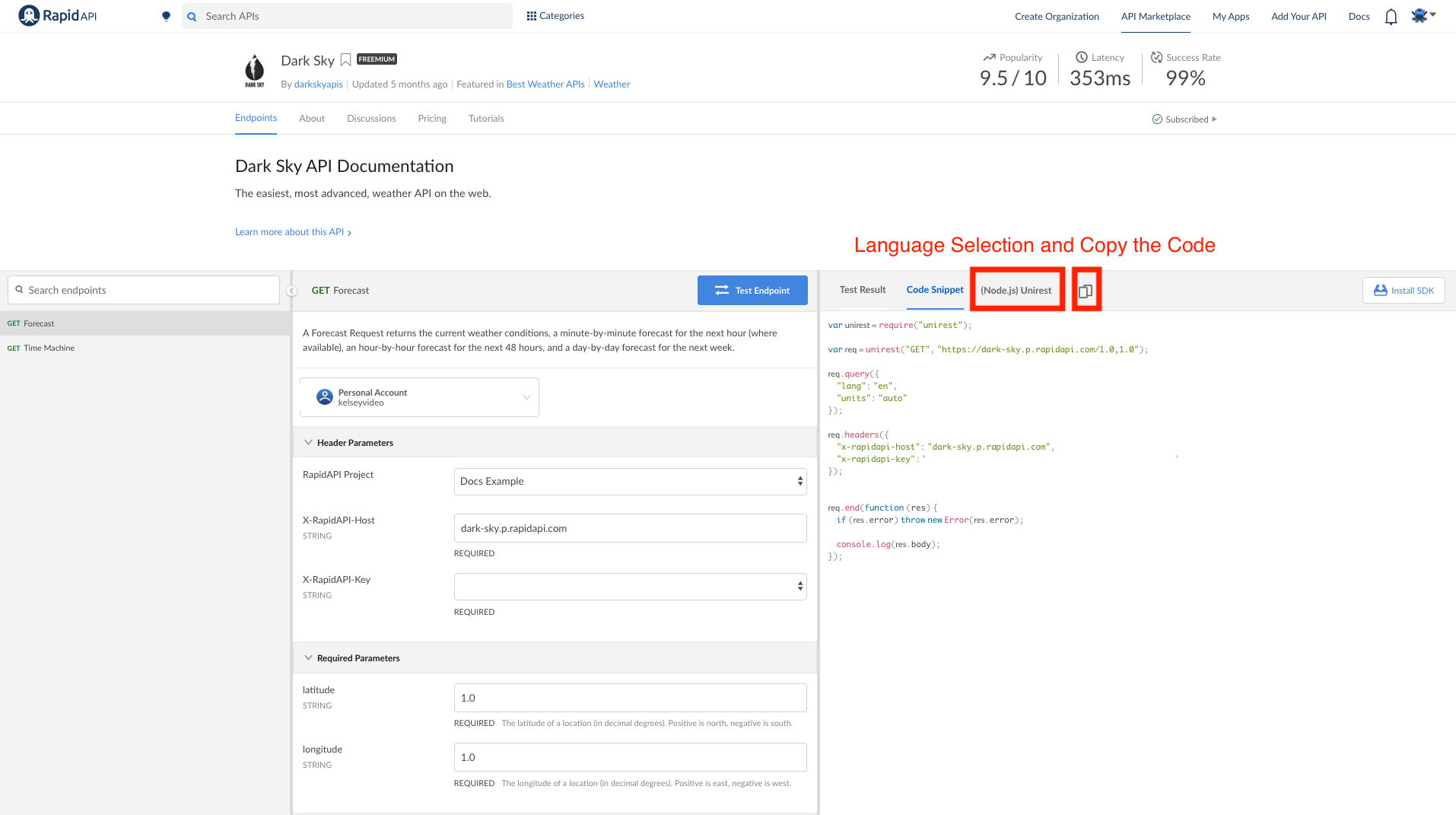This screenshot has height=815, width=1456.
Task: Click the Search endpoints field
Action: pyautogui.click(x=144, y=290)
